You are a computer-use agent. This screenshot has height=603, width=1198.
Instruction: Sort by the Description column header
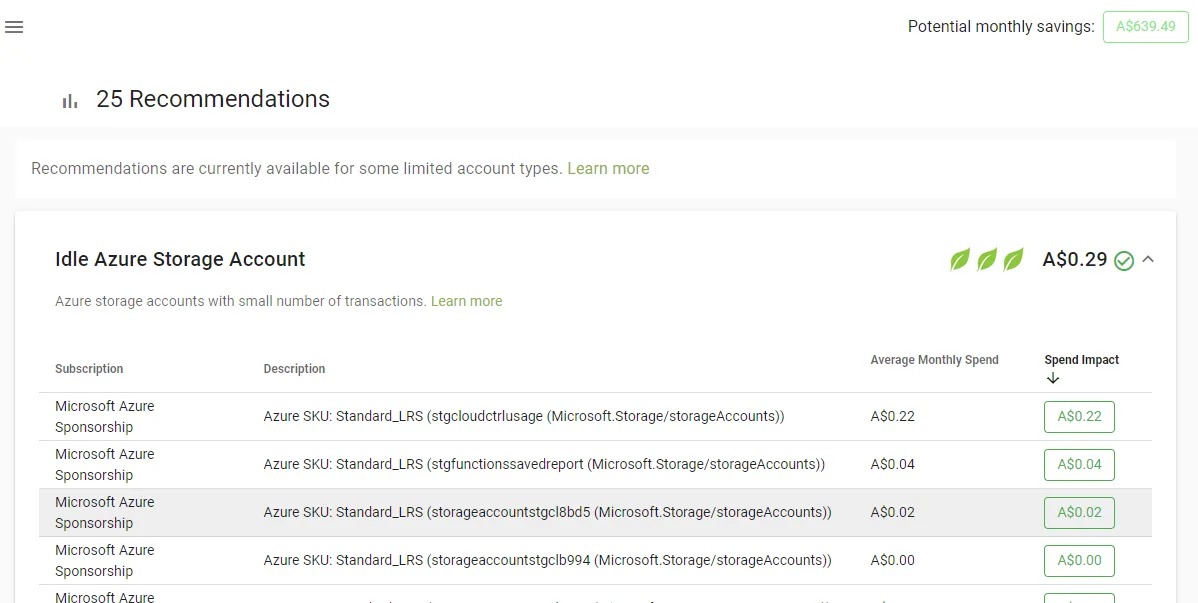[294, 368]
